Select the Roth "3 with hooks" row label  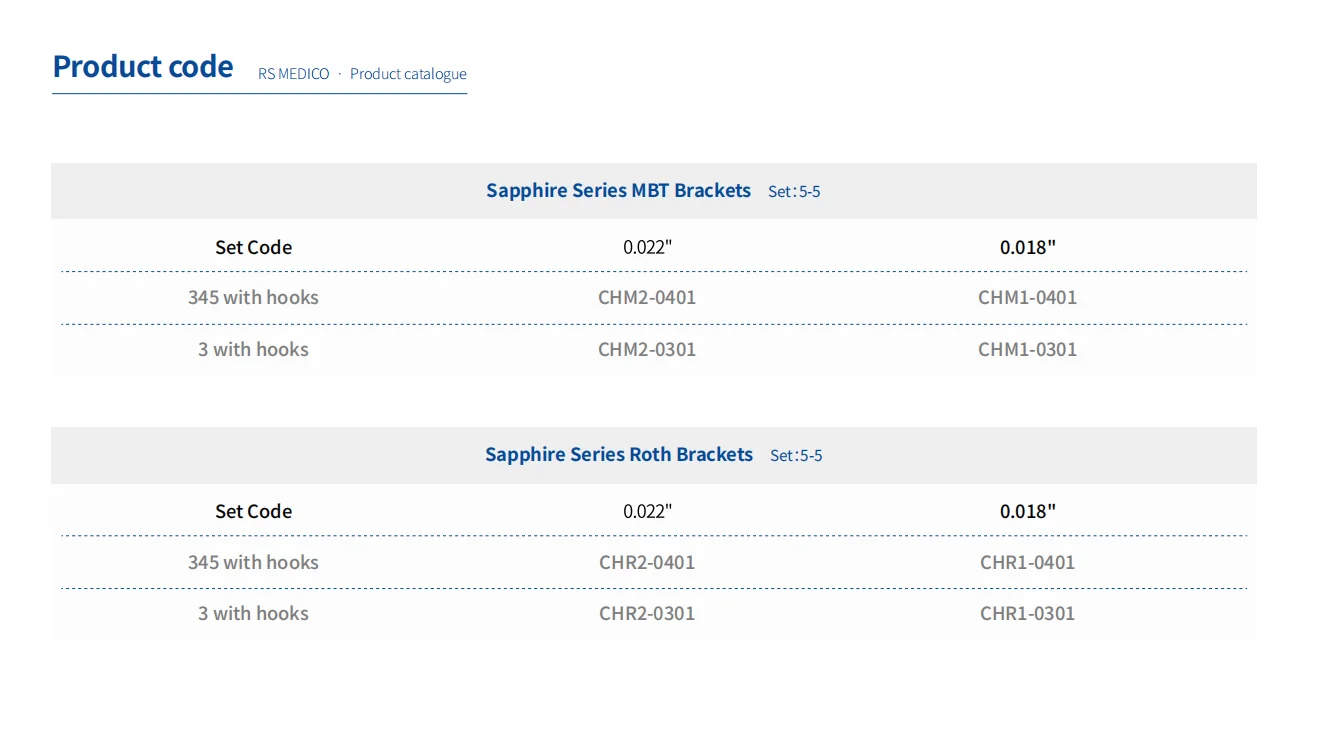point(253,613)
